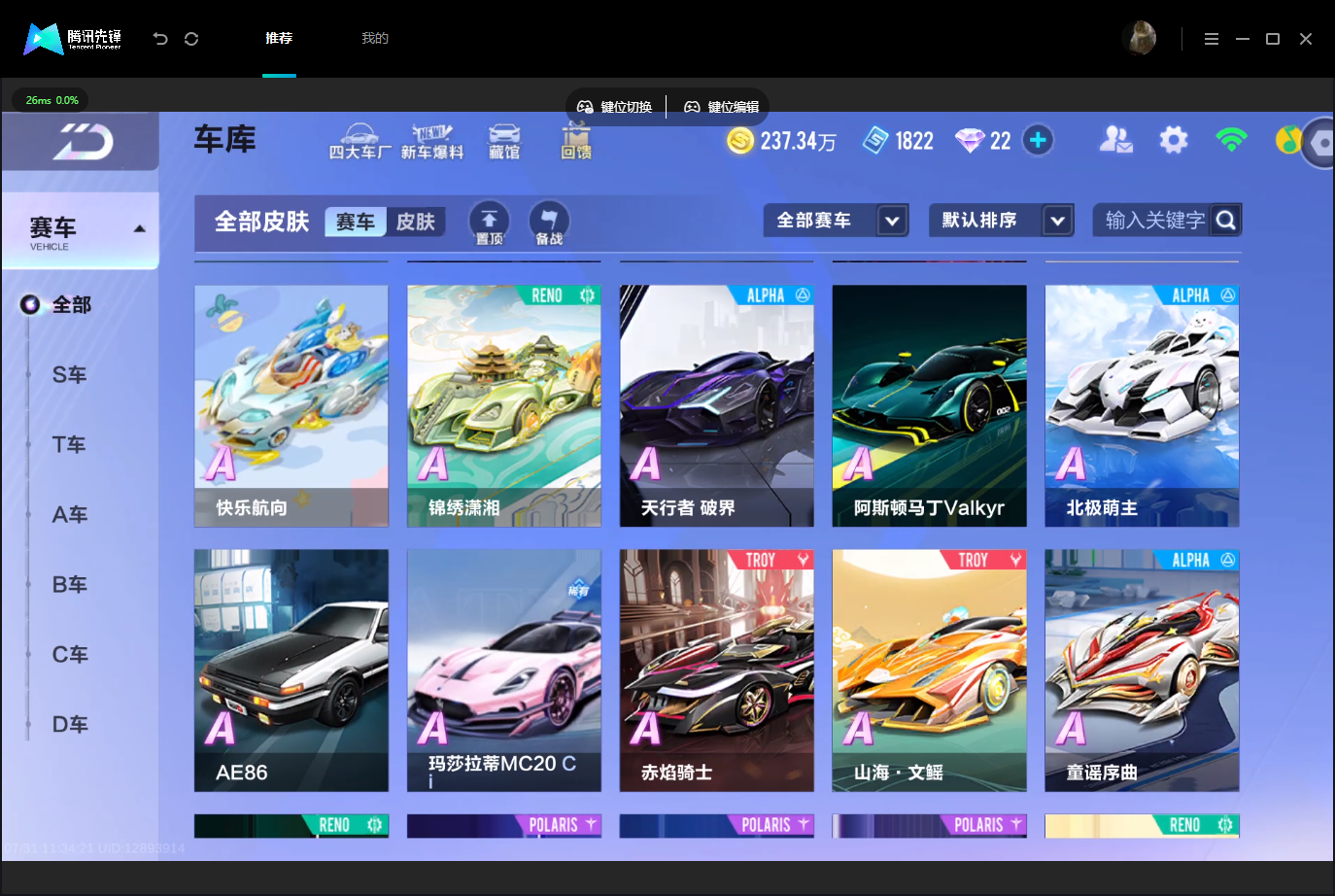Viewport: 1335px width, 896px height.
Task: Click the 全部皮肤 heading
Action: 261,222
